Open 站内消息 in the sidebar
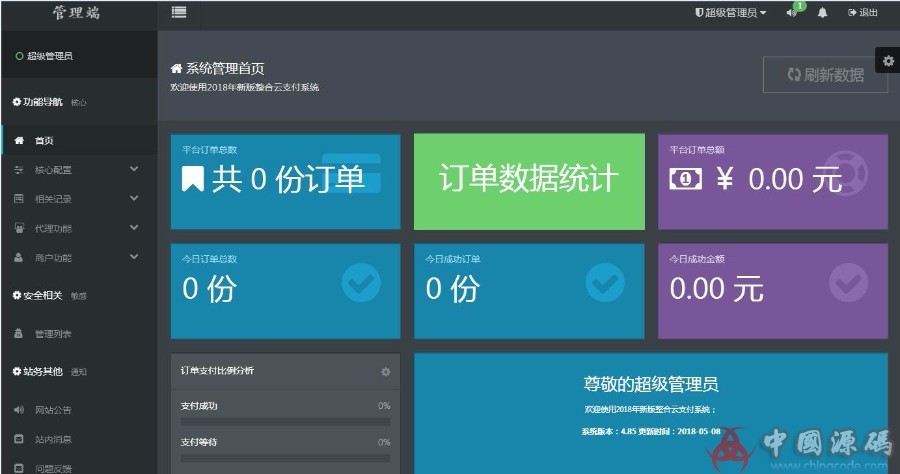This screenshot has width=900, height=474. (79, 439)
